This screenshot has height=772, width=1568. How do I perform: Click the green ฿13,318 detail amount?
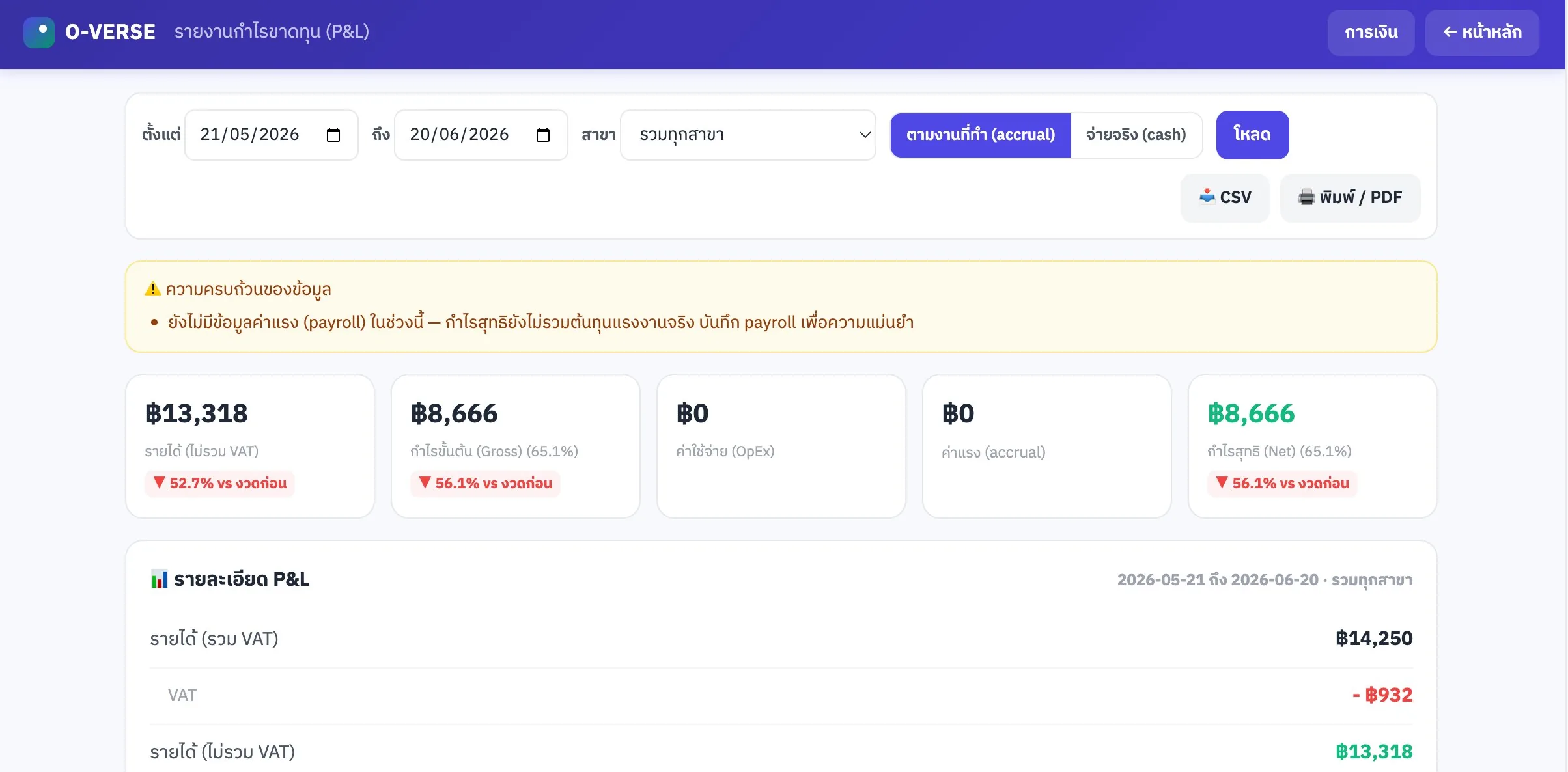(1374, 751)
